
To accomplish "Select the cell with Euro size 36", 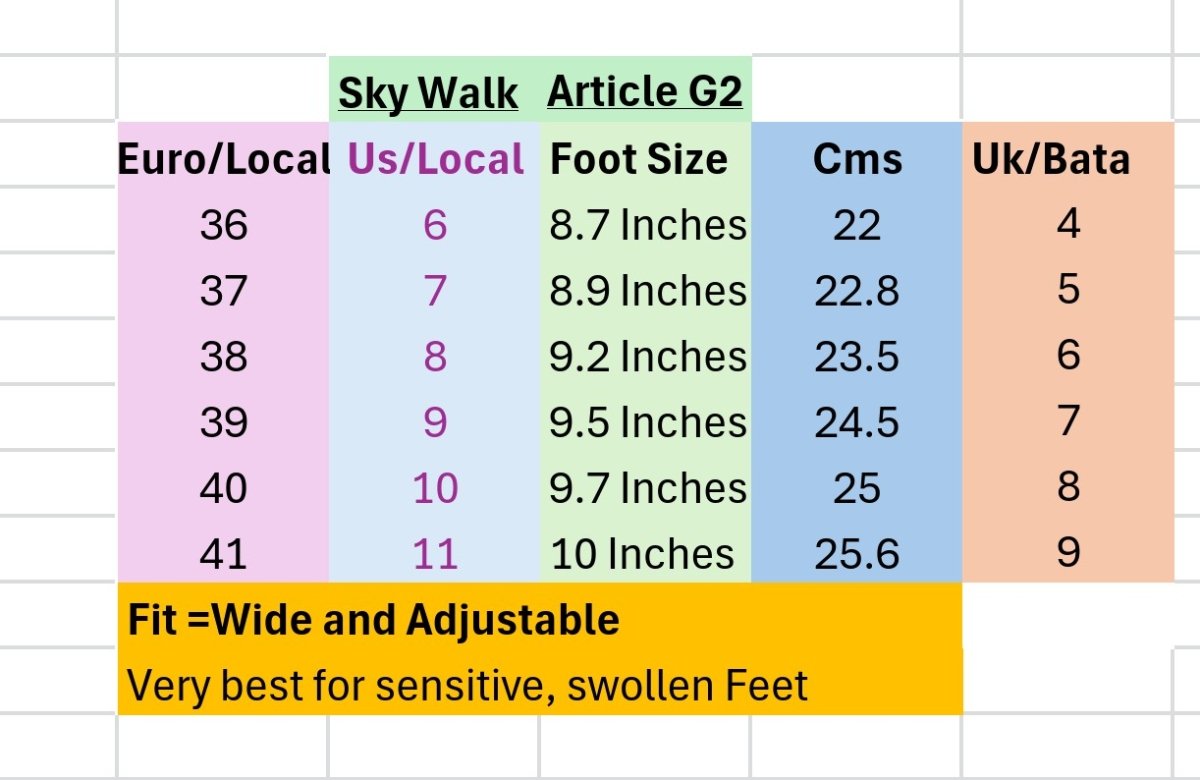I will click(x=223, y=226).
